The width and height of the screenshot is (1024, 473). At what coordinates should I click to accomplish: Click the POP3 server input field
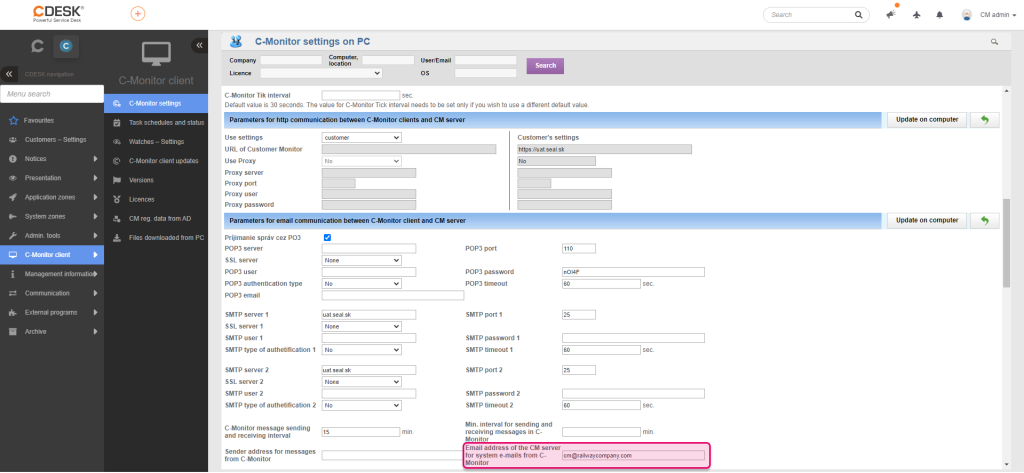point(369,248)
